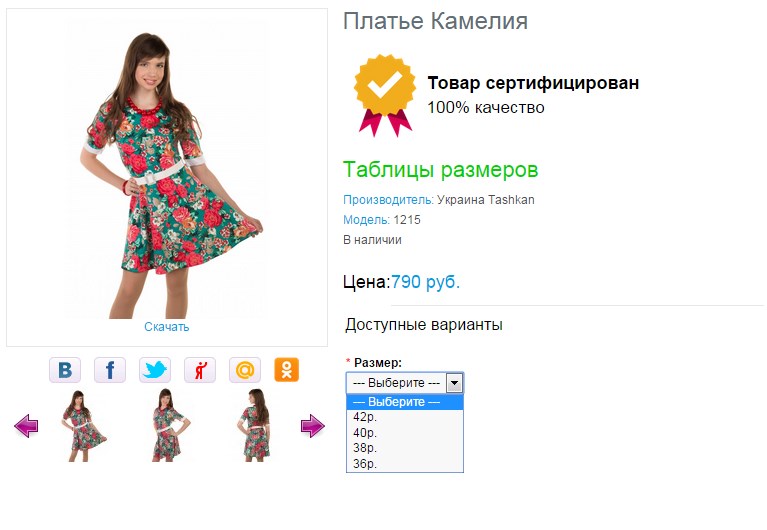Screen dimensions: 767x530
Task: Pick size 38р. in dropdown
Action: click(405, 448)
